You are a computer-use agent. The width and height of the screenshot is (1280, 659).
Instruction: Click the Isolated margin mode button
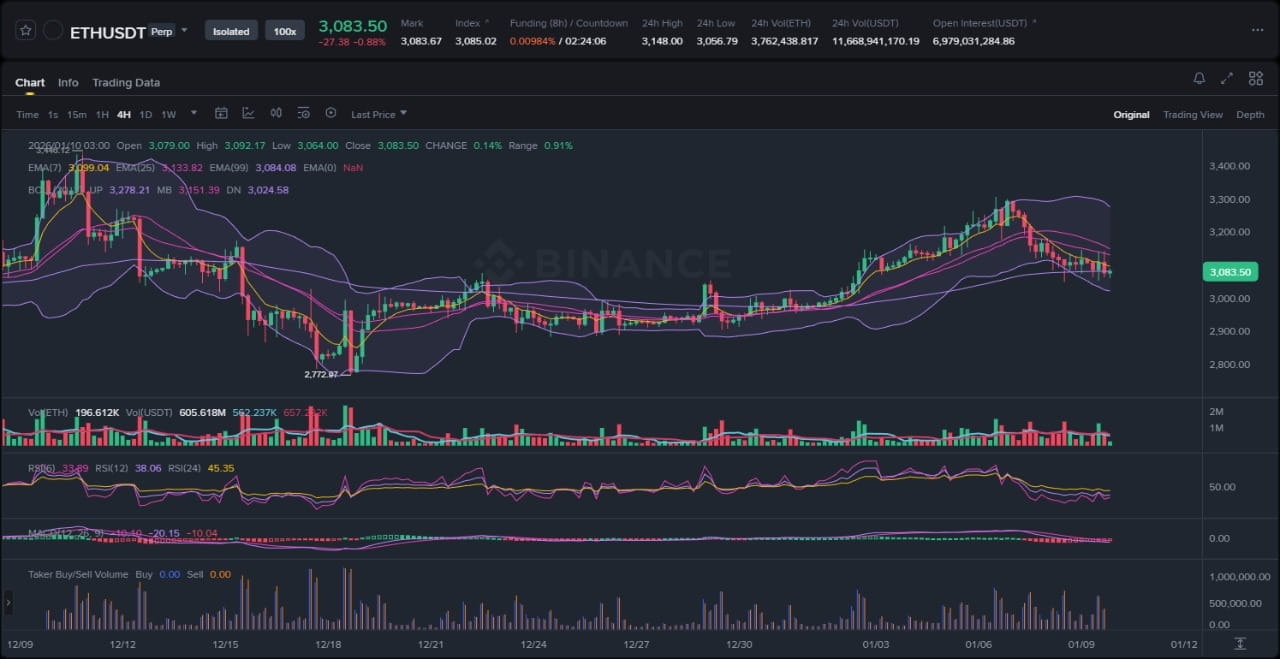231,31
